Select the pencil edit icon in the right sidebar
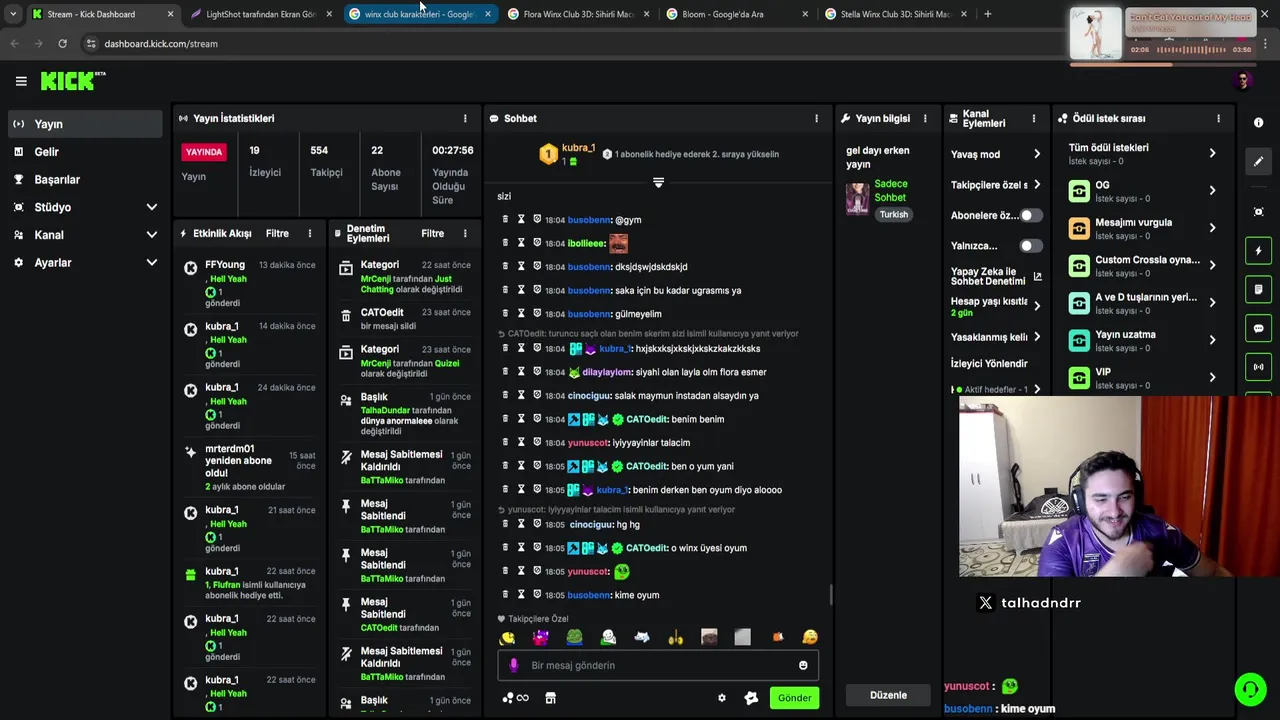Screen dimensions: 1280x720 [x=1258, y=161]
